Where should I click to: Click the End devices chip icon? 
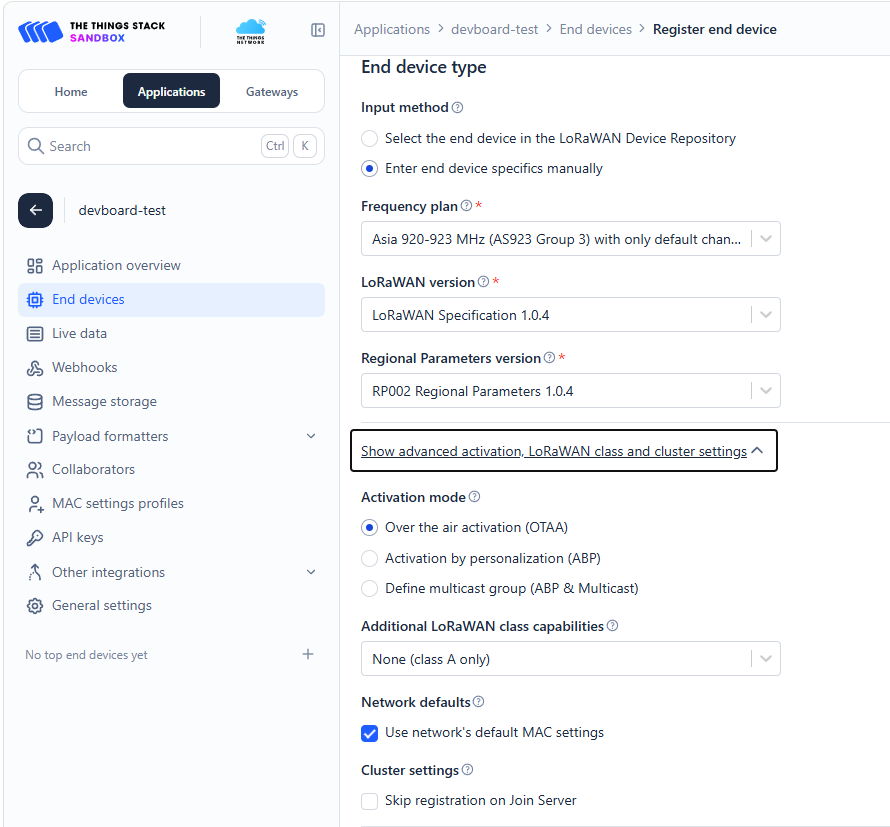coord(35,300)
